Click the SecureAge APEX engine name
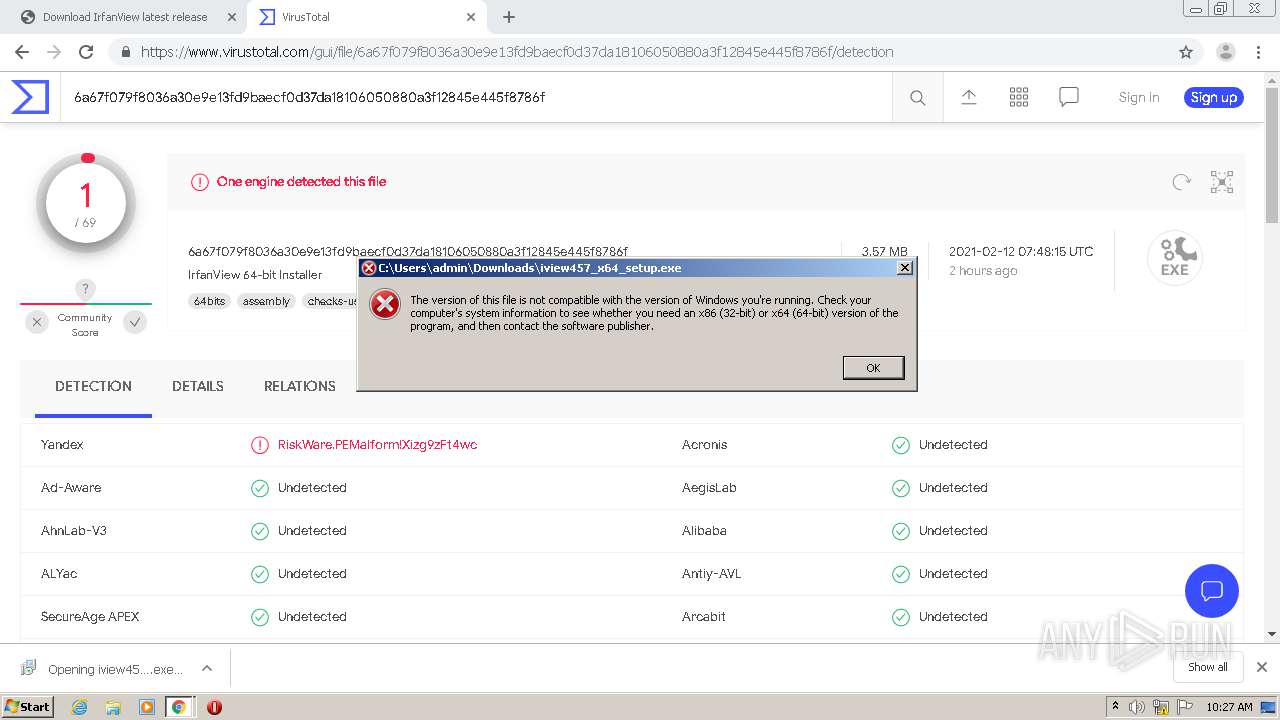The height and width of the screenshot is (720, 1280). click(x=90, y=617)
